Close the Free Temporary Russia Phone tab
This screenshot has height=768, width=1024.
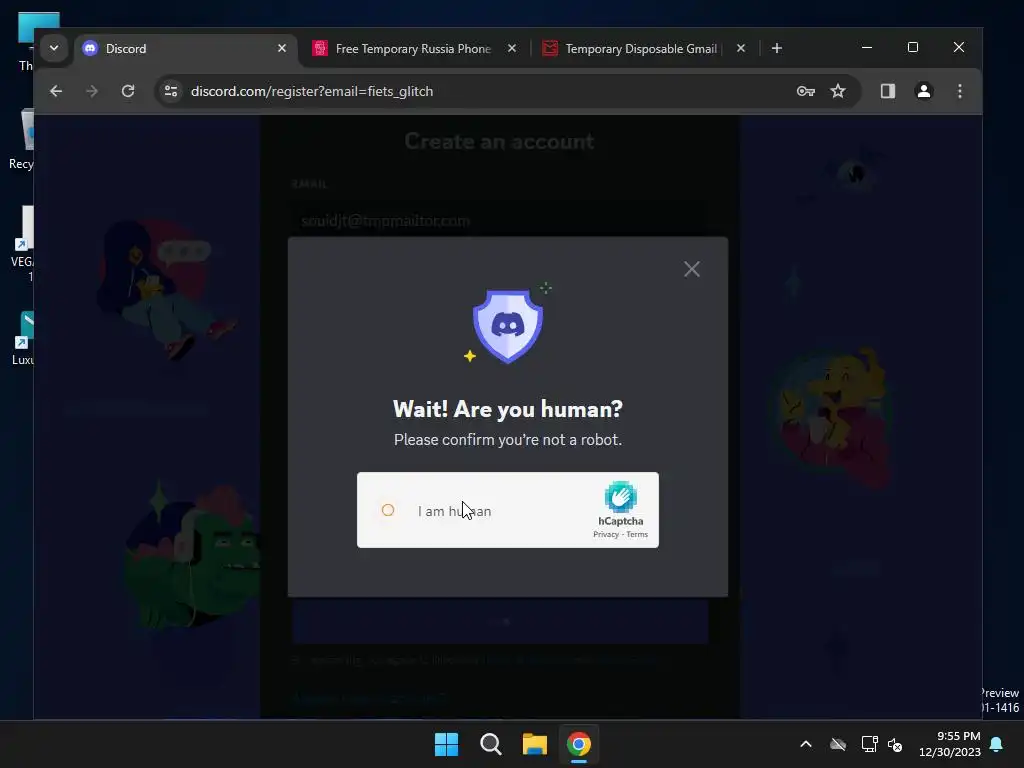coord(512,48)
